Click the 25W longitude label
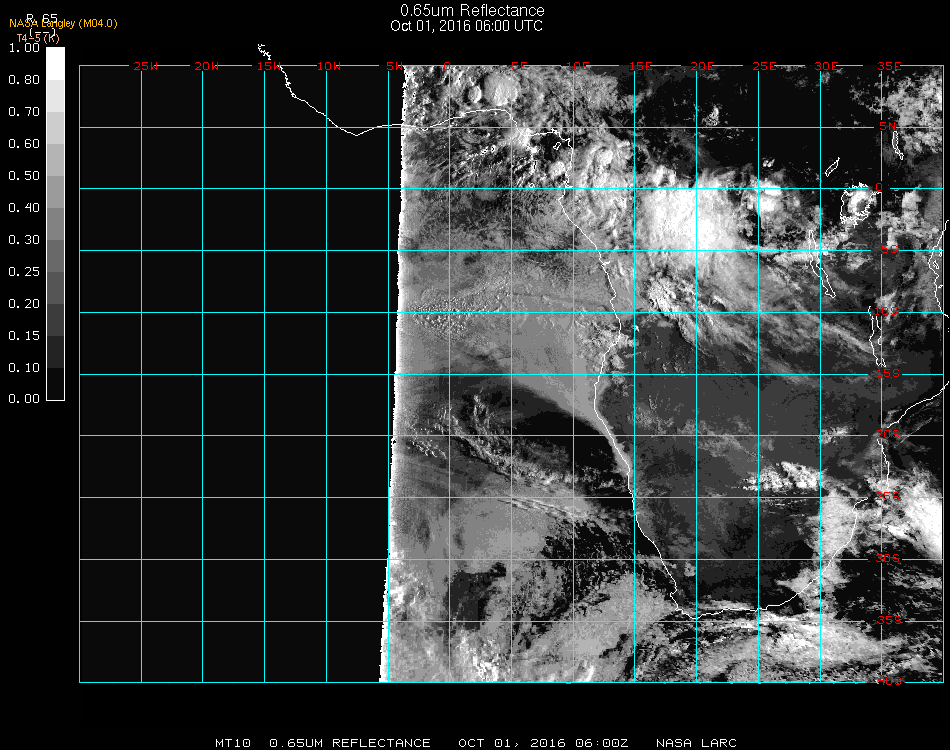Viewport: 950px width, 750px height. point(146,66)
